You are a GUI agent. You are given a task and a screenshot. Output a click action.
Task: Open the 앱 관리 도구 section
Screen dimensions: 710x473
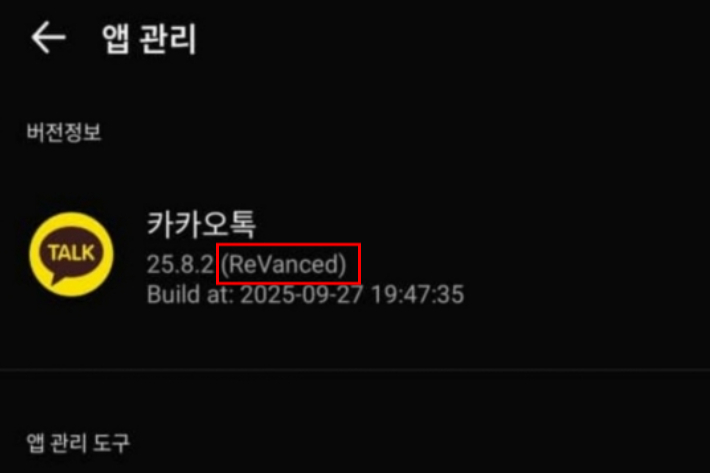[78, 443]
